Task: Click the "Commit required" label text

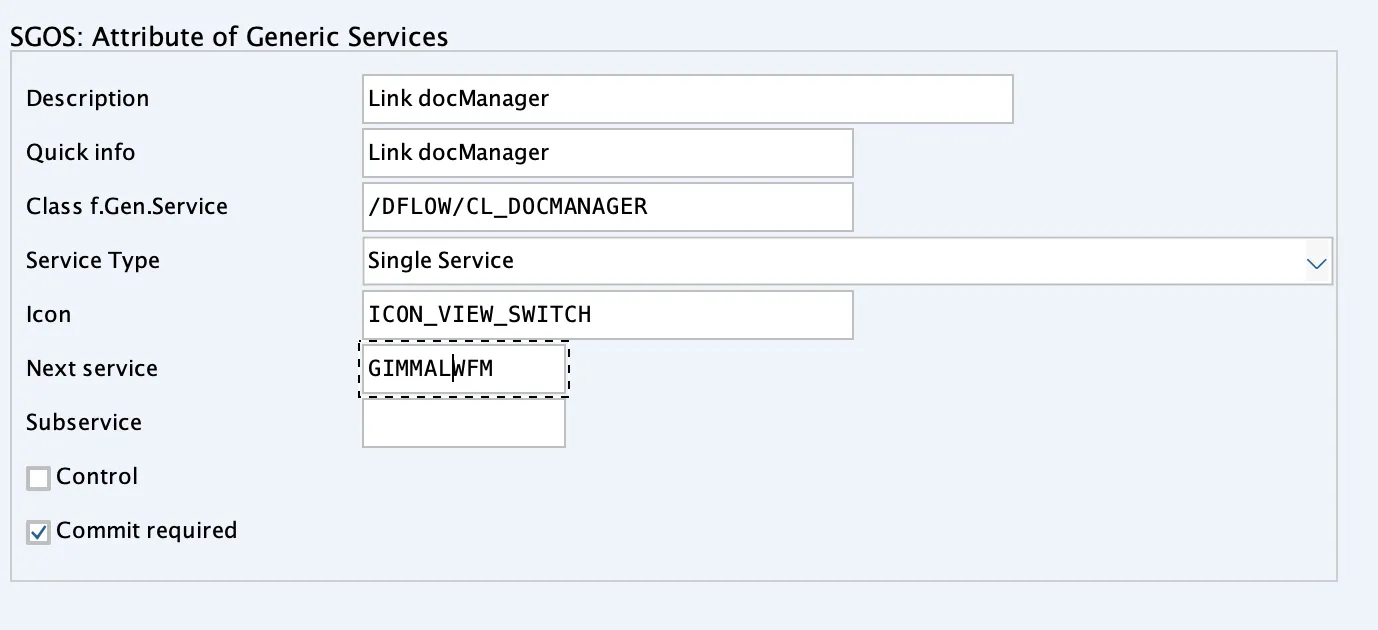Action: pyautogui.click(x=147, y=531)
